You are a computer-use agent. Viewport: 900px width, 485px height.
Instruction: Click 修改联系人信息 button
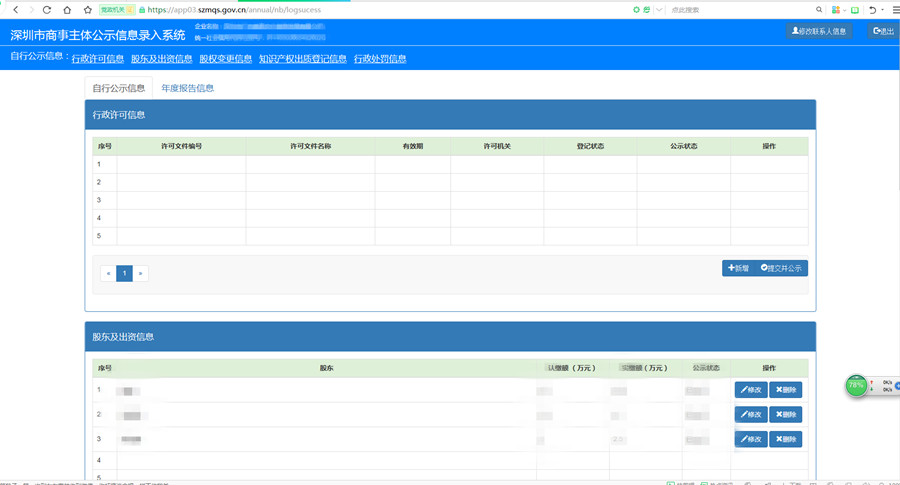(818, 31)
